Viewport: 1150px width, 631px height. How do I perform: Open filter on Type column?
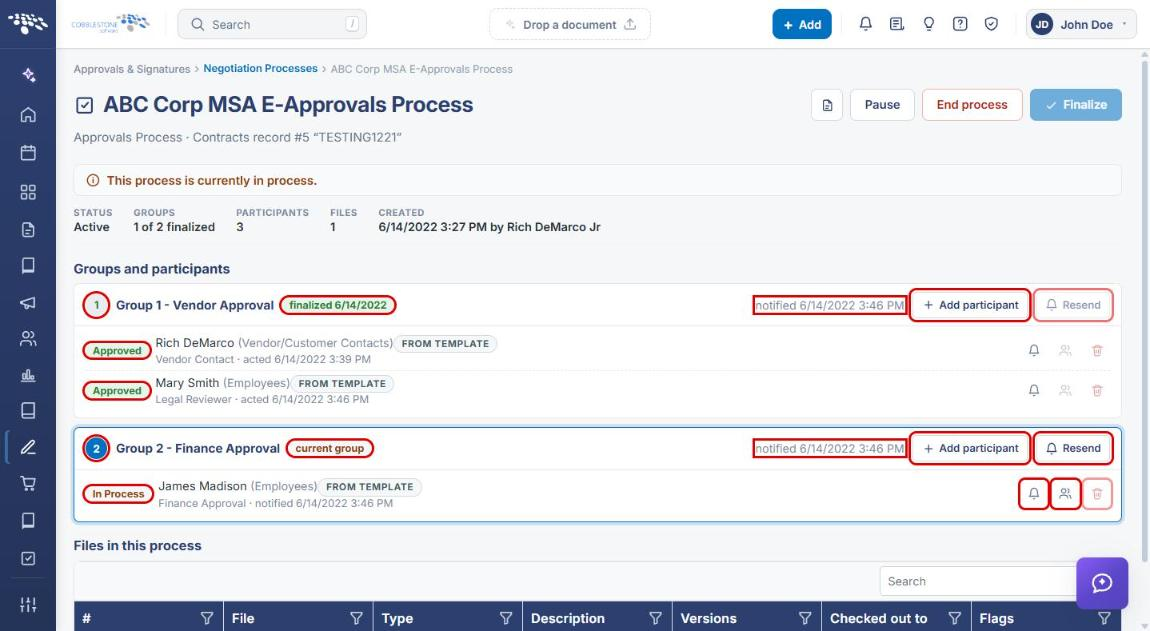tap(506, 619)
